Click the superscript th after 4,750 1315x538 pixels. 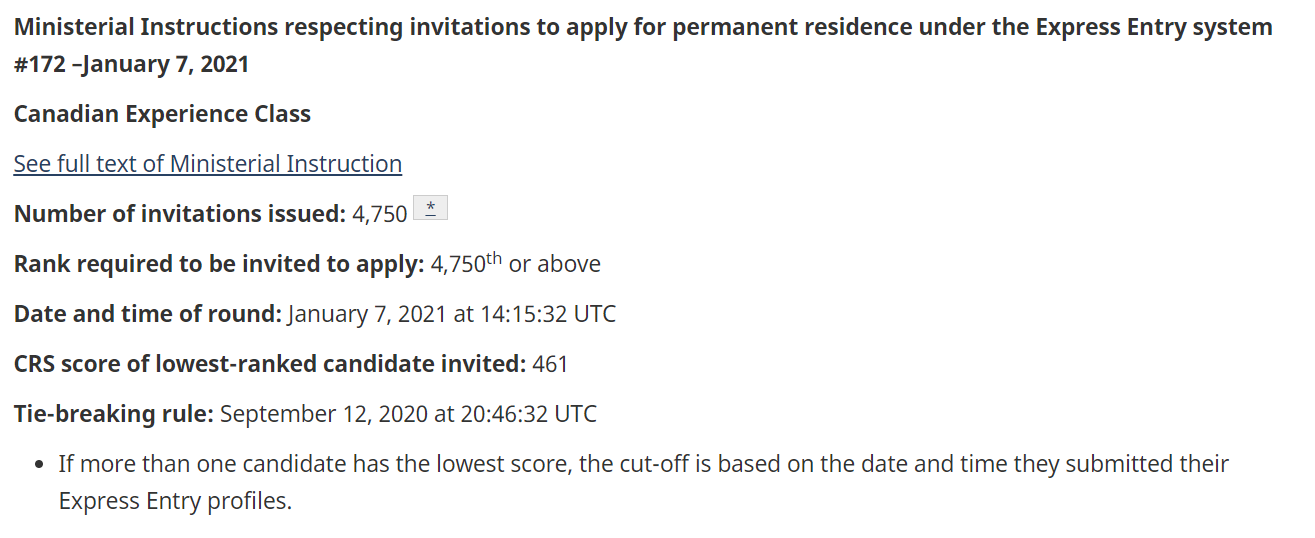(x=493, y=259)
